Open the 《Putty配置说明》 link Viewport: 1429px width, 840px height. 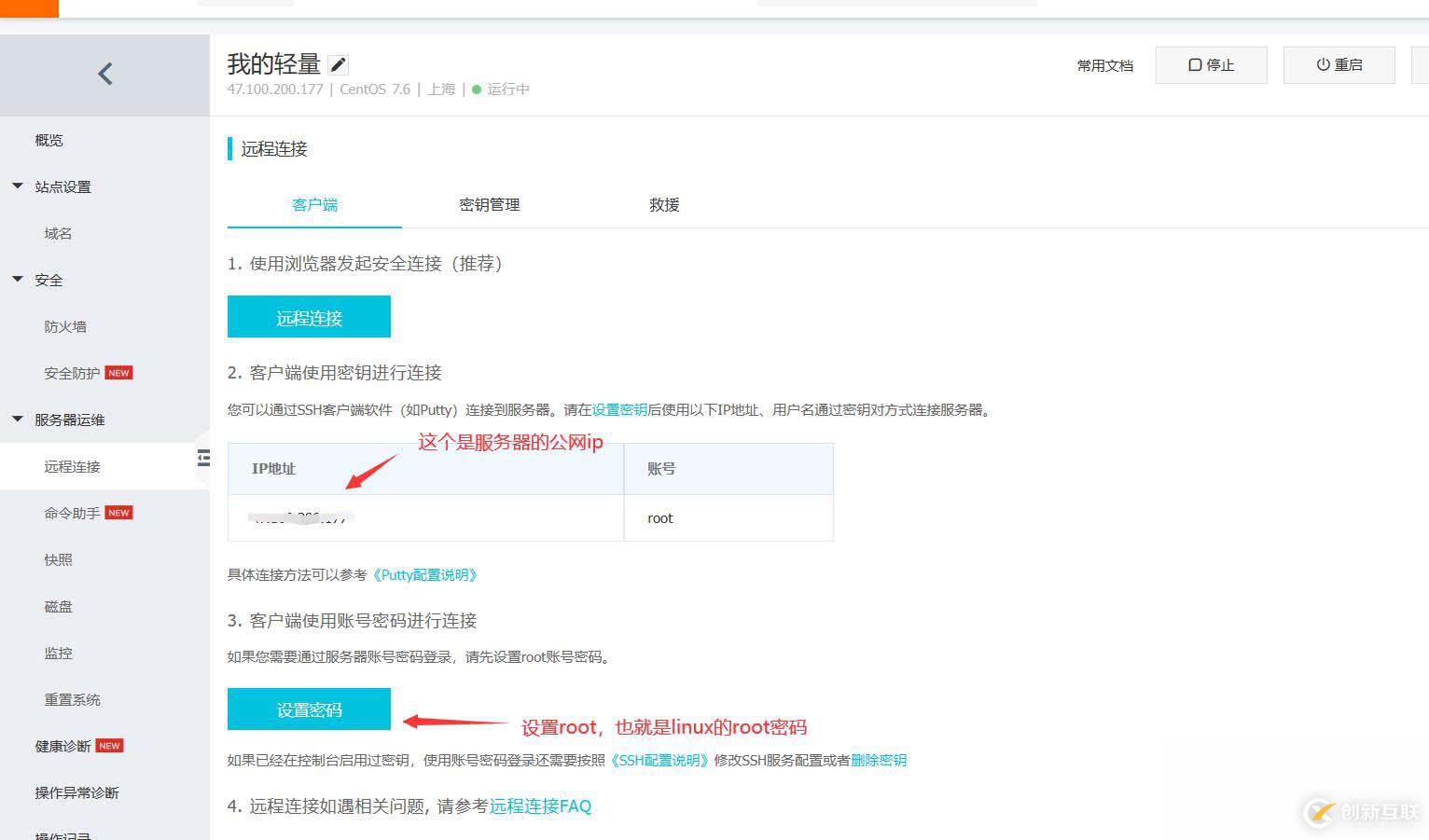pyautogui.click(x=425, y=574)
